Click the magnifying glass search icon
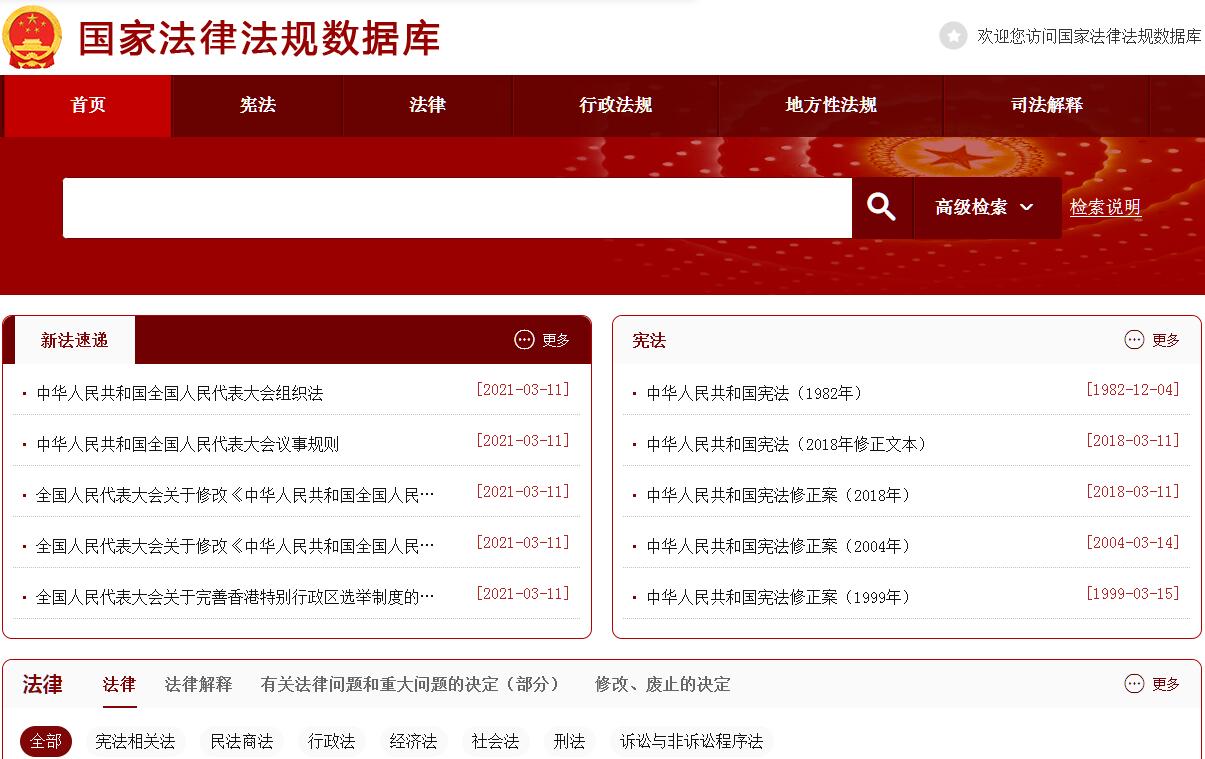The width and height of the screenshot is (1205, 759). click(881, 207)
